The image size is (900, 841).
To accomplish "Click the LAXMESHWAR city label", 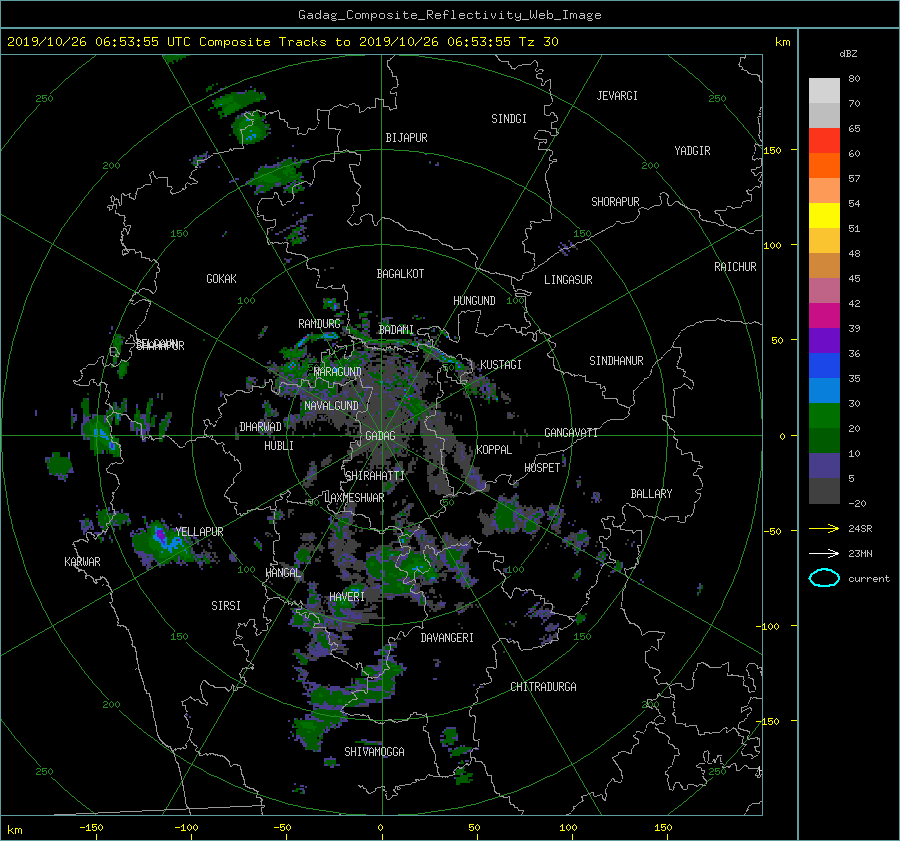I will (x=354, y=498).
